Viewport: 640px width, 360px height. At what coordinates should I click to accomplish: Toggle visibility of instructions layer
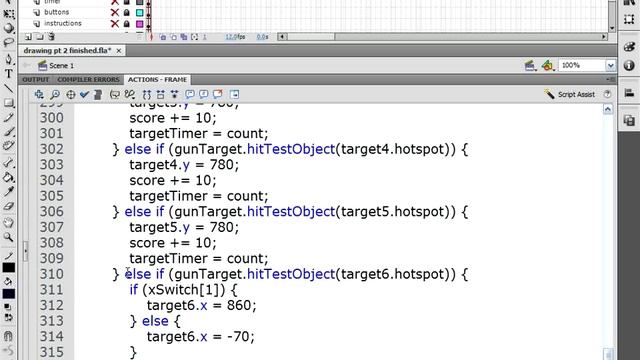(x=115, y=24)
